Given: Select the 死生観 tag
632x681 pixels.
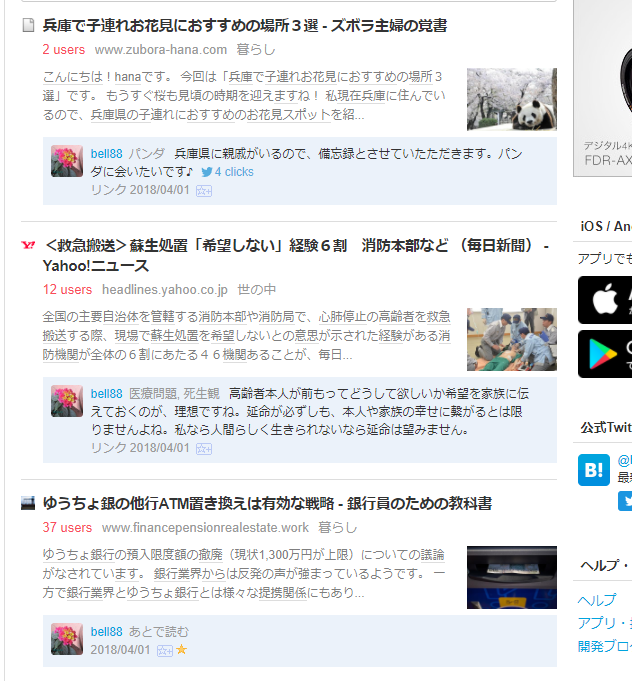Looking at the screenshot, I should coord(202,394).
